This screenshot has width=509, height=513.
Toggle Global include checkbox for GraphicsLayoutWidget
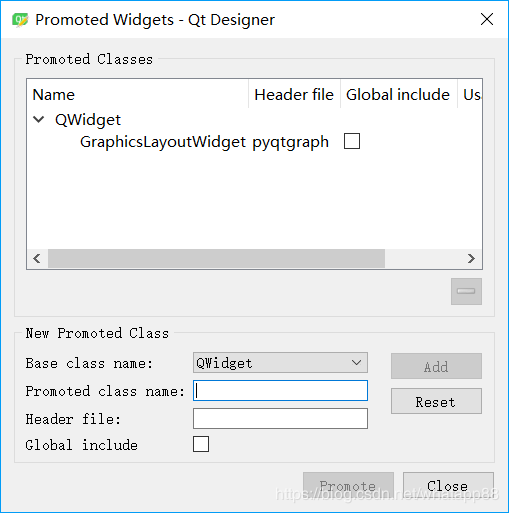click(x=352, y=141)
